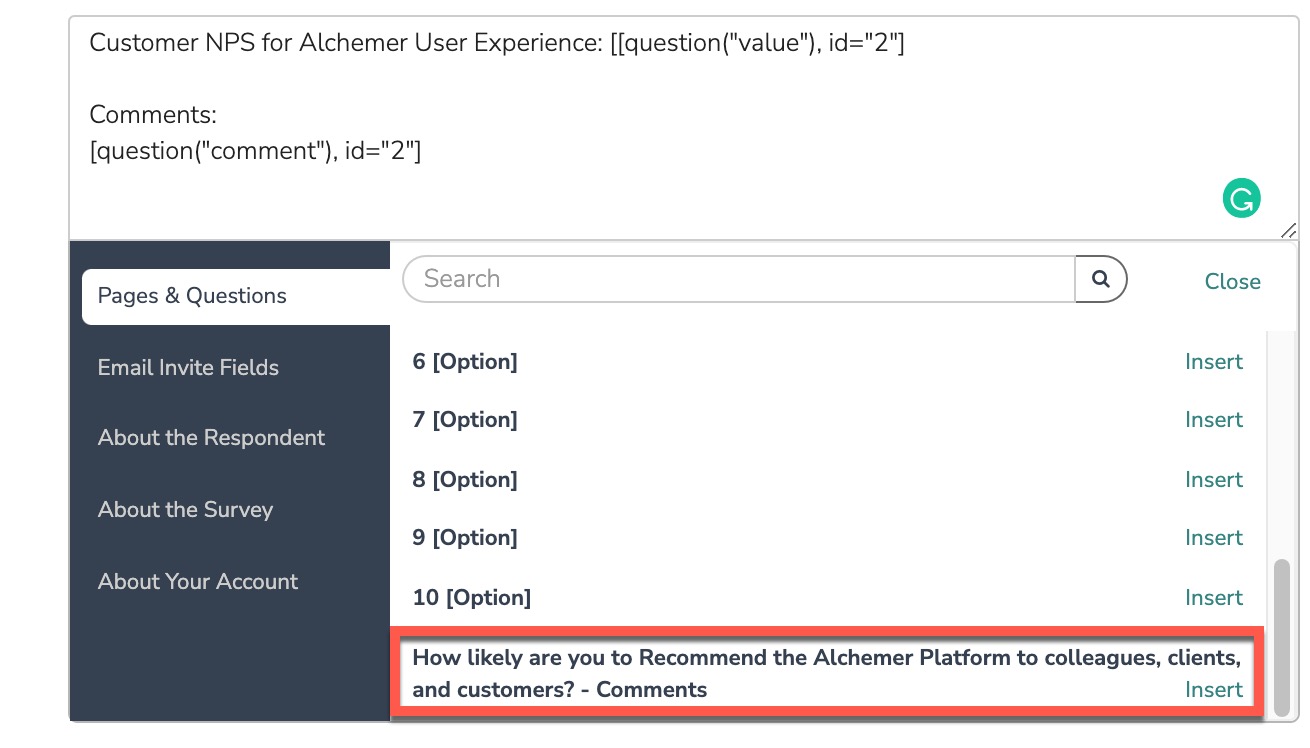1310x748 pixels.
Task: Open the About the Survey tab
Action: pos(185,510)
